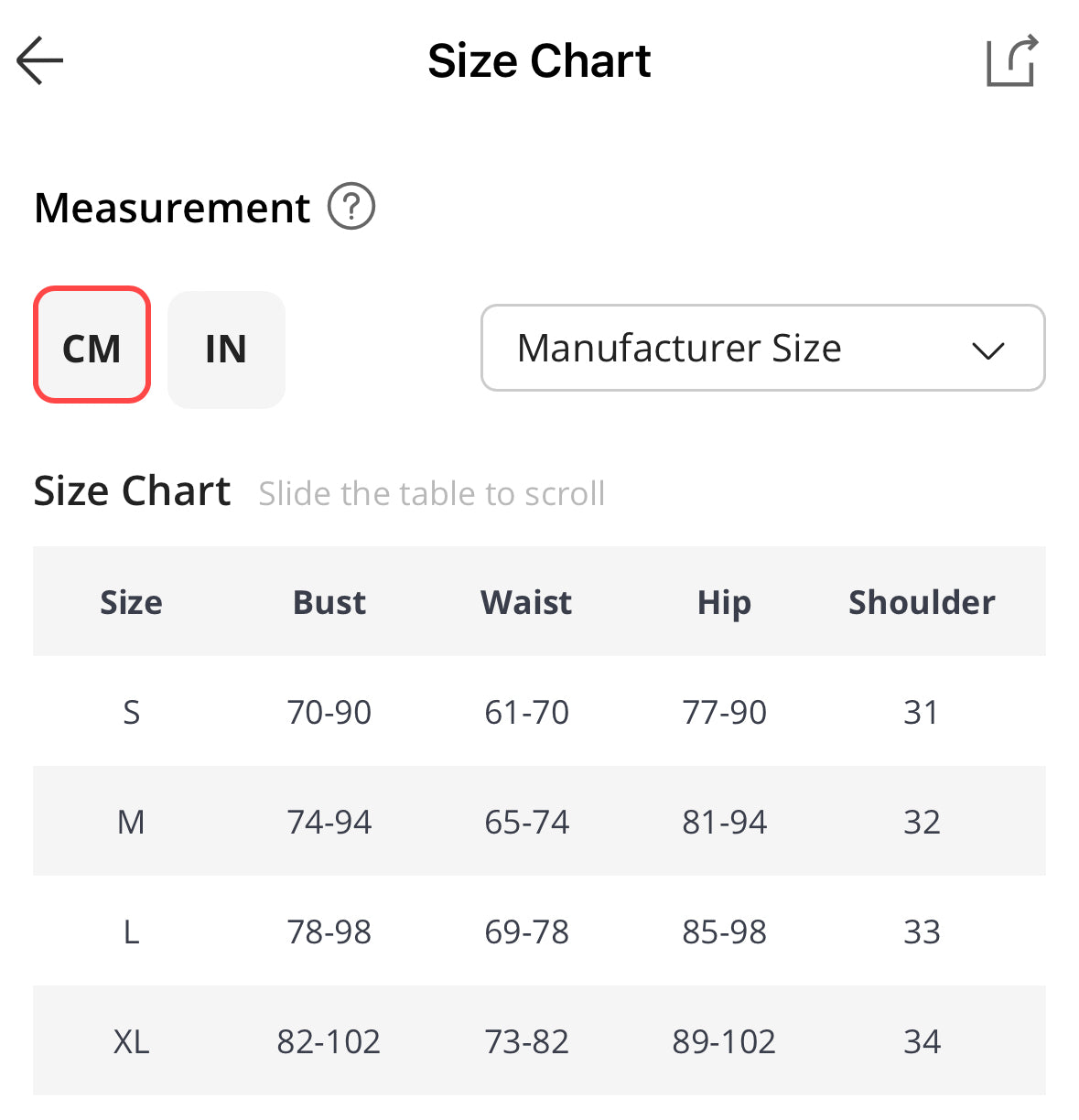Open the Manufacturer Size dropdown
This screenshot has width=1079, height=1120.
point(679,349)
